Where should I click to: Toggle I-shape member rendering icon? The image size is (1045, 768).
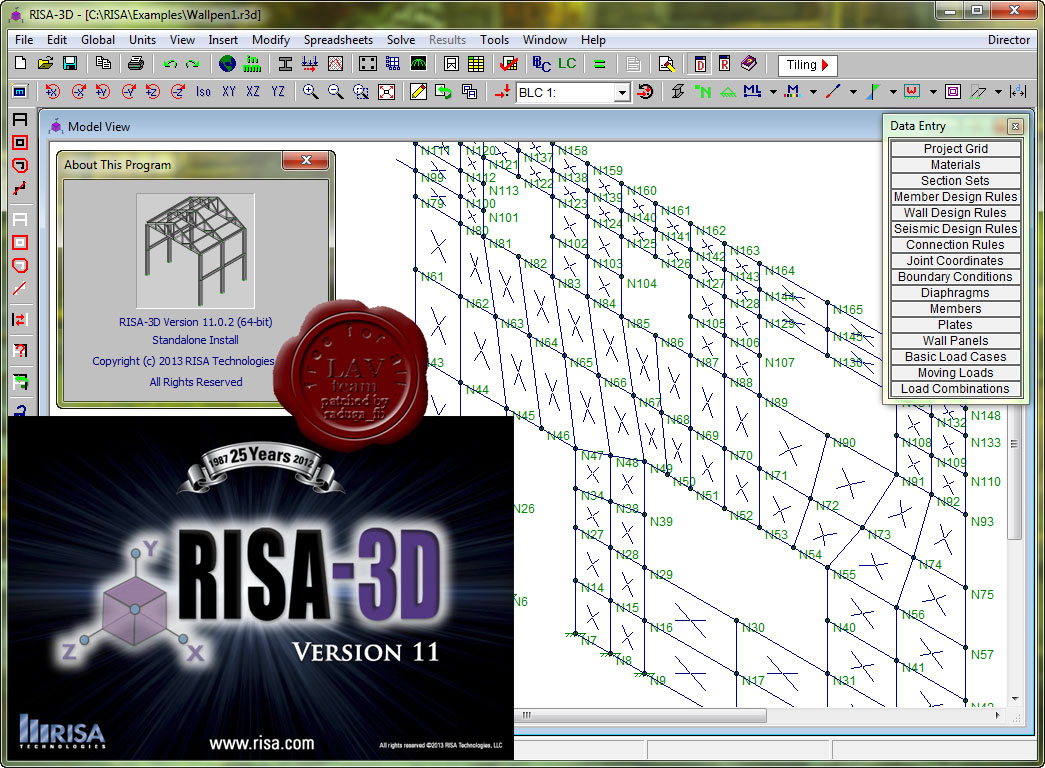pos(678,91)
